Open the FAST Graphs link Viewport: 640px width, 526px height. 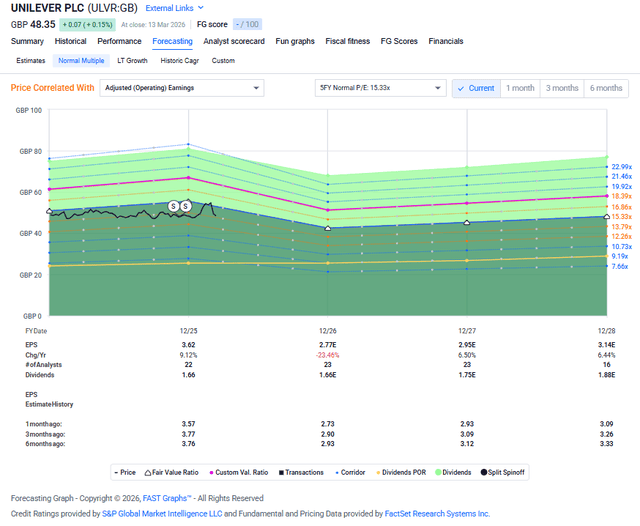[167, 498]
